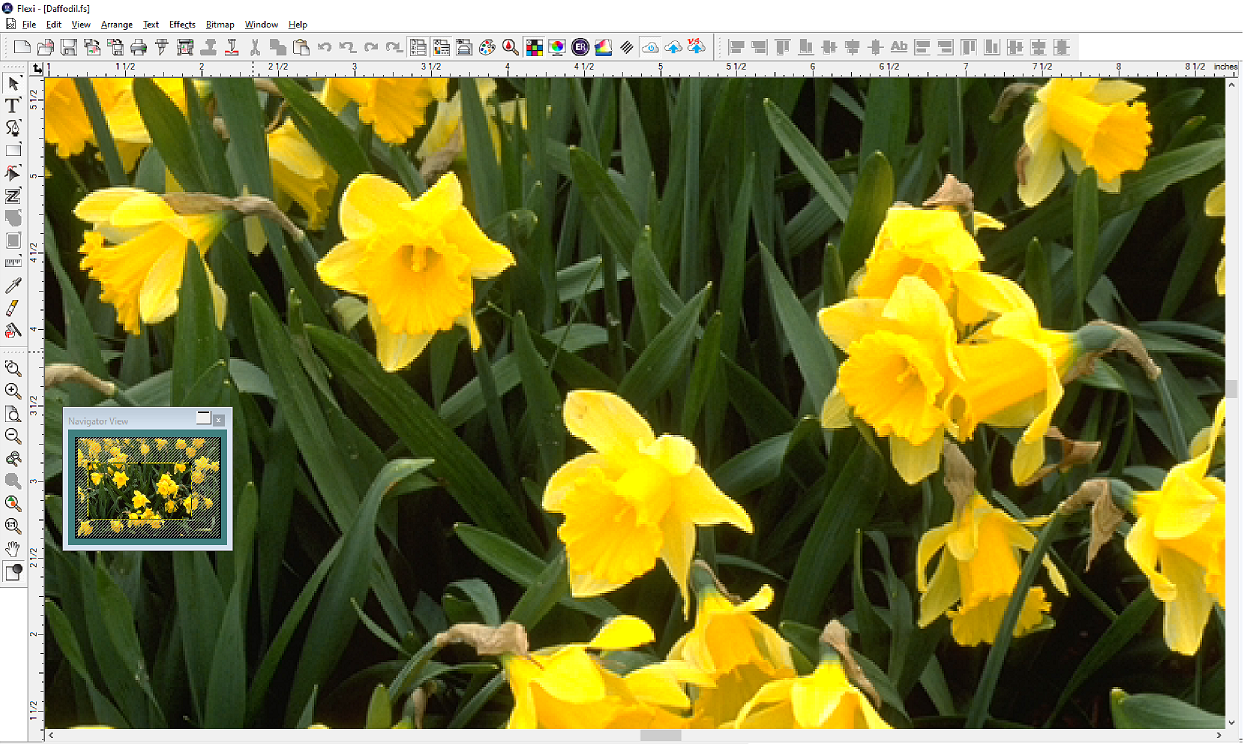The image size is (1243, 744).
Task: Select the Rectangle shape tool
Action: click(x=13, y=151)
